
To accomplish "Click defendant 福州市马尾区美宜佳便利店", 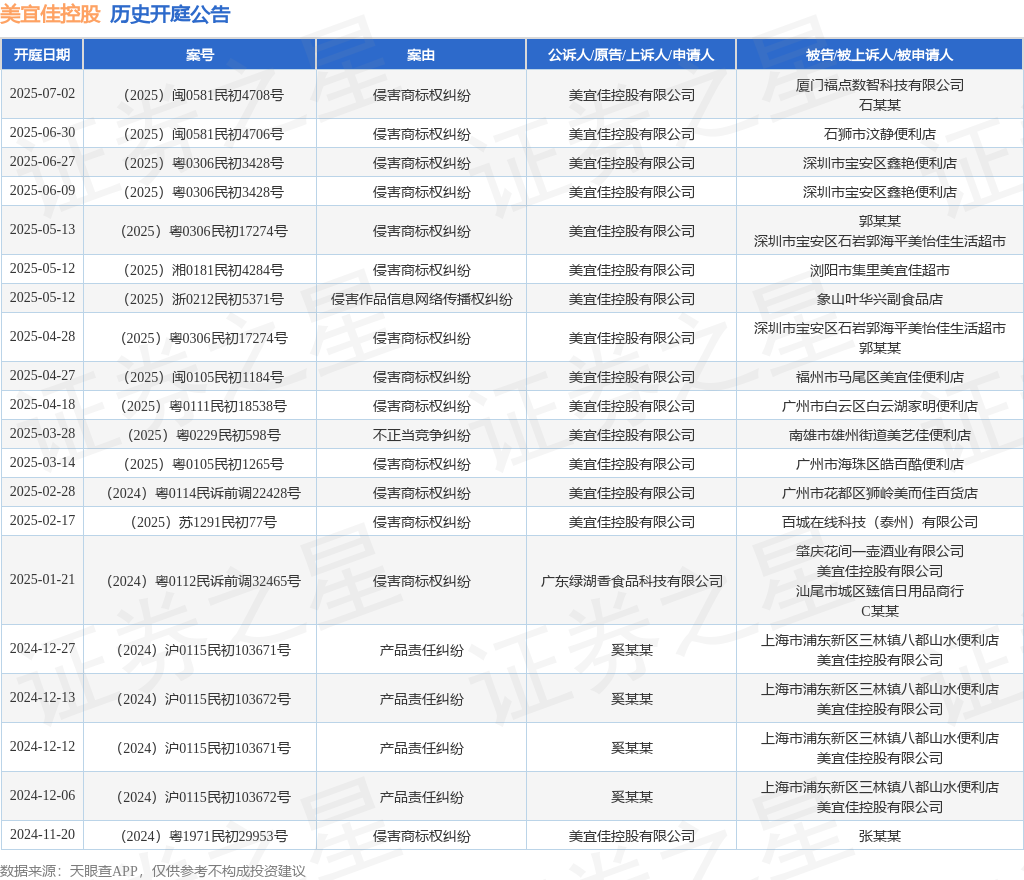I will 880,377.
